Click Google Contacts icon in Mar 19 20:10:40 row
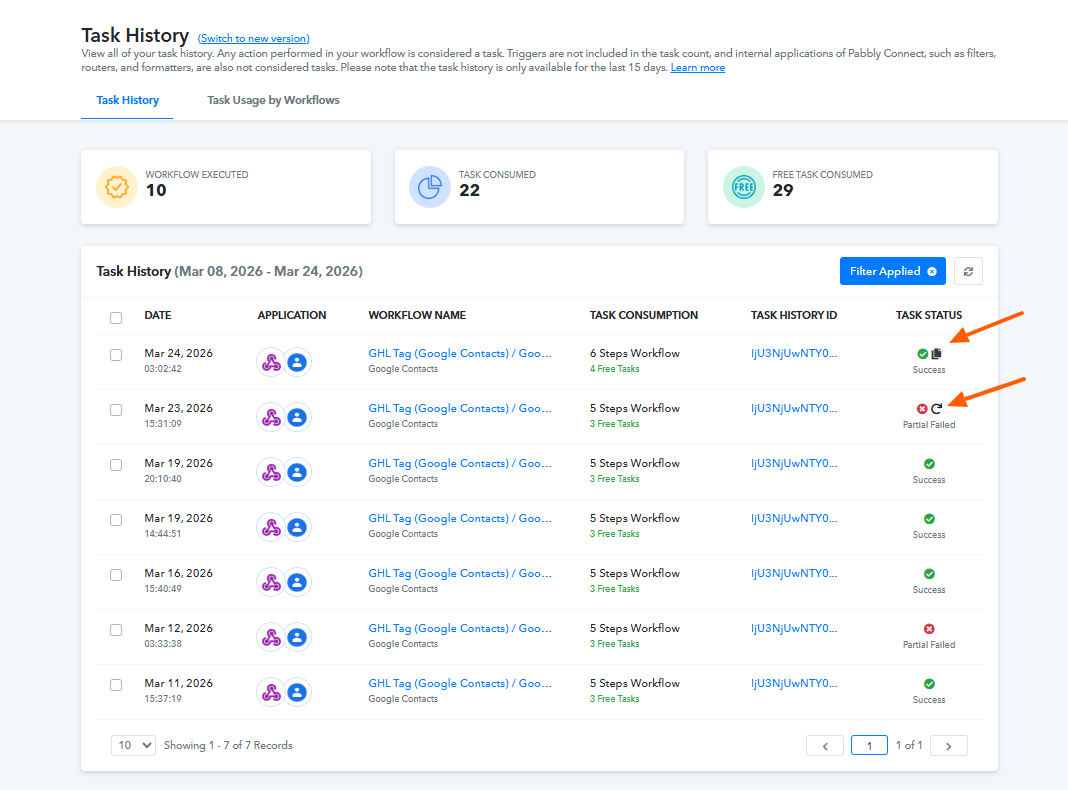 pos(297,472)
